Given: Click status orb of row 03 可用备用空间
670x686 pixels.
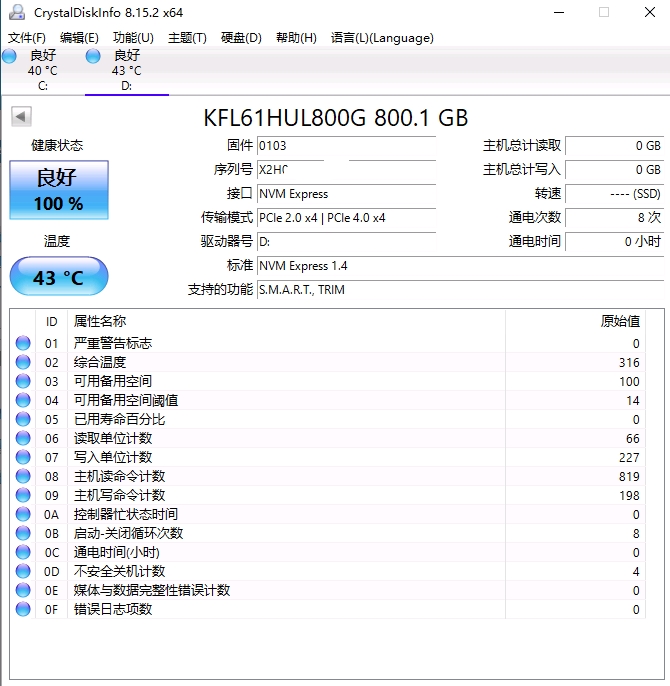Looking at the screenshot, I should tap(23, 382).
